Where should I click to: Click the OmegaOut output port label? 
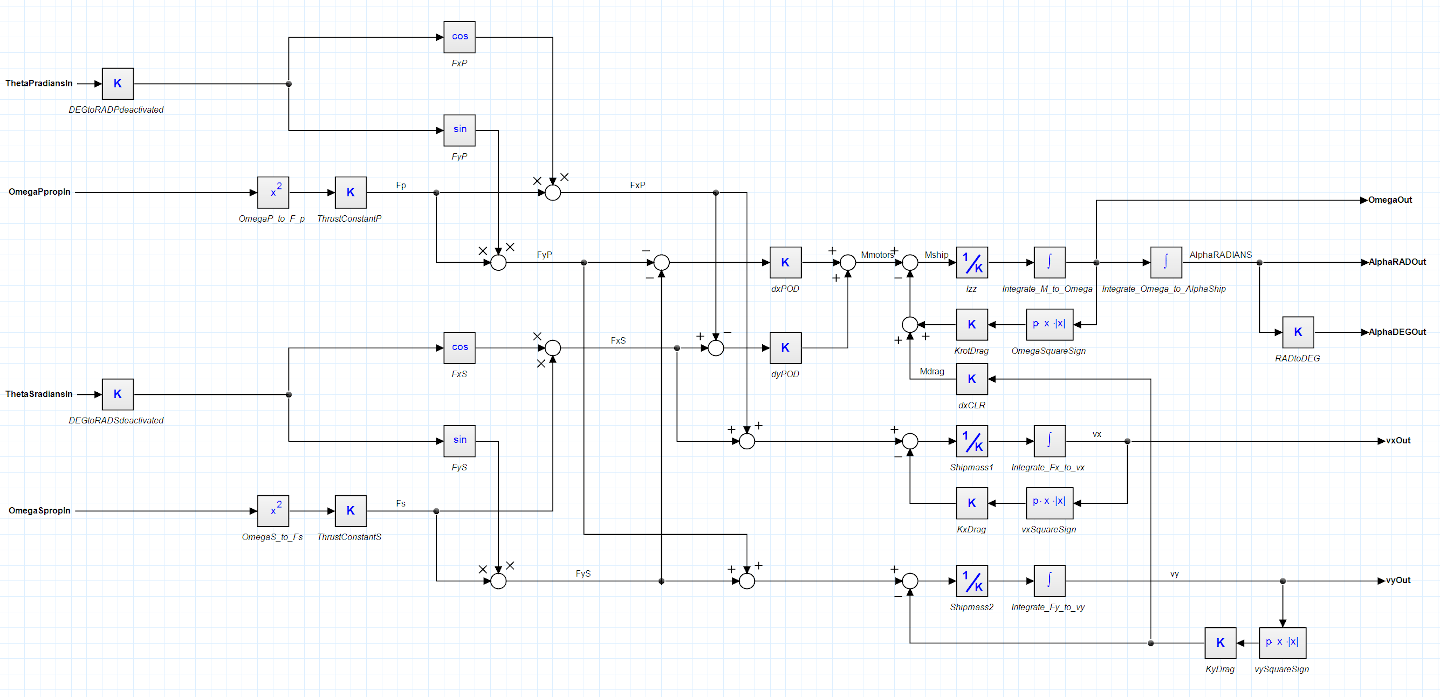point(1390,200)
